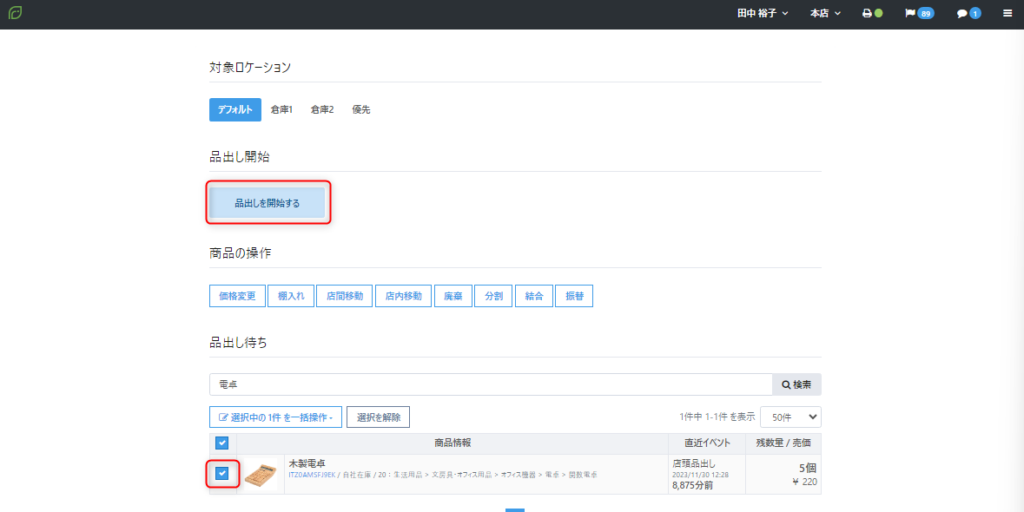The height and width of the screenshot is (512, 1024).
Task: Click the 木製電卓 product name
Action: 307,463
